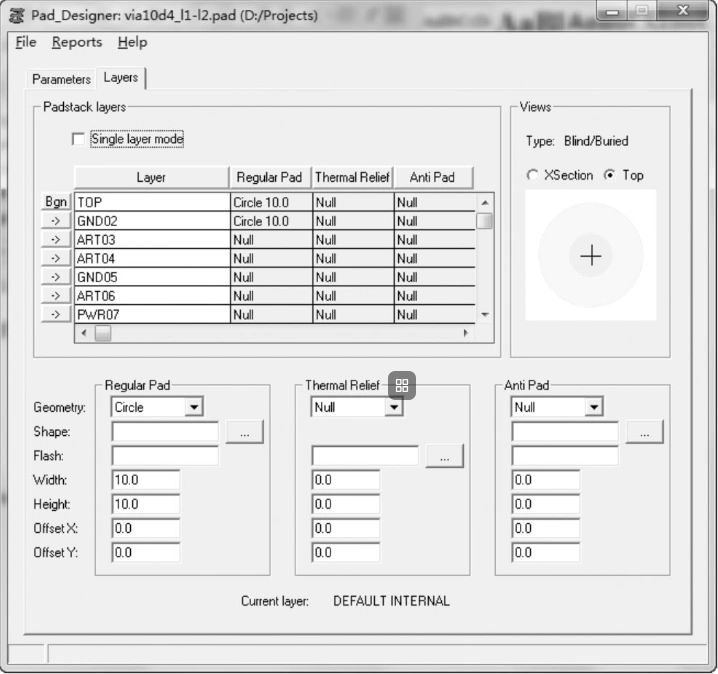Click the grid icon next to Thermal Relief
The width and height of the screenshot is (718, 674).
(x=402, y=385)
